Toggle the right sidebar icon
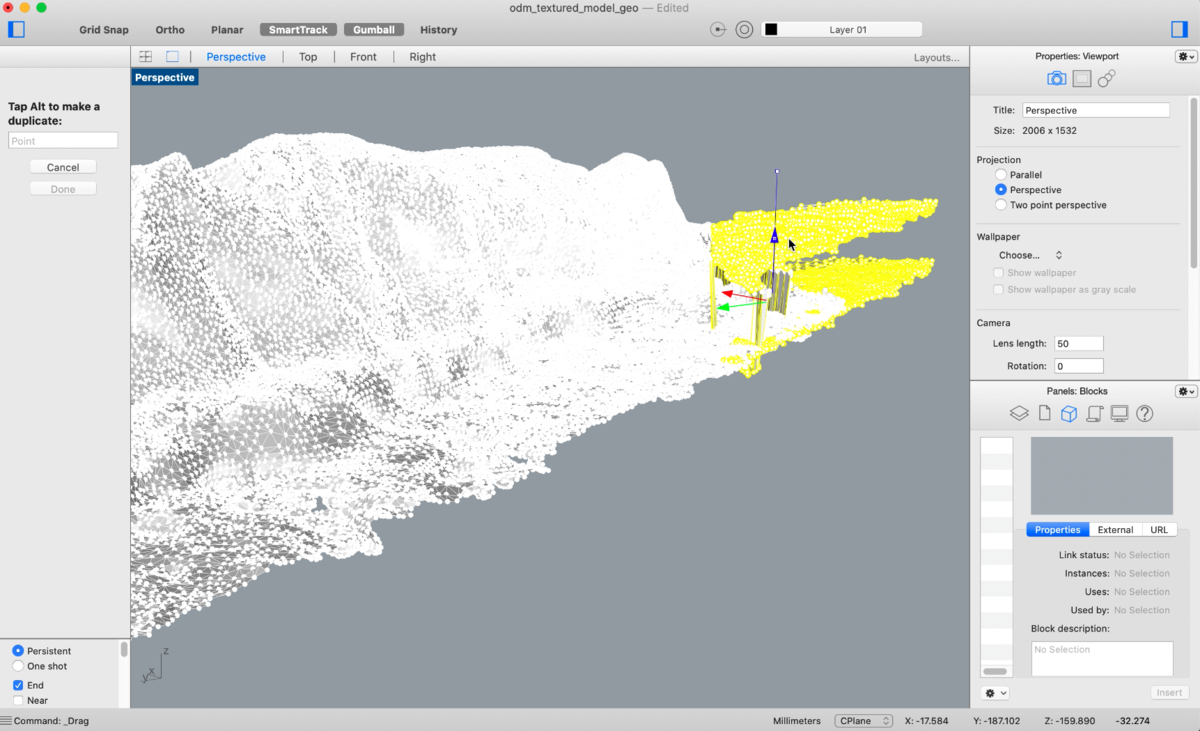This screenshot has height=731, width=1200. 1179,29
